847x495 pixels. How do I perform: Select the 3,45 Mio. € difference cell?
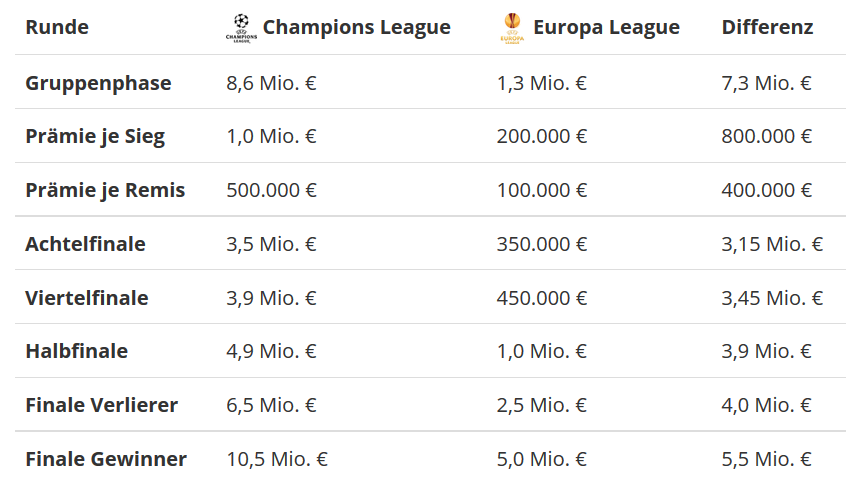pyautogui.click(x=772, y=298)
